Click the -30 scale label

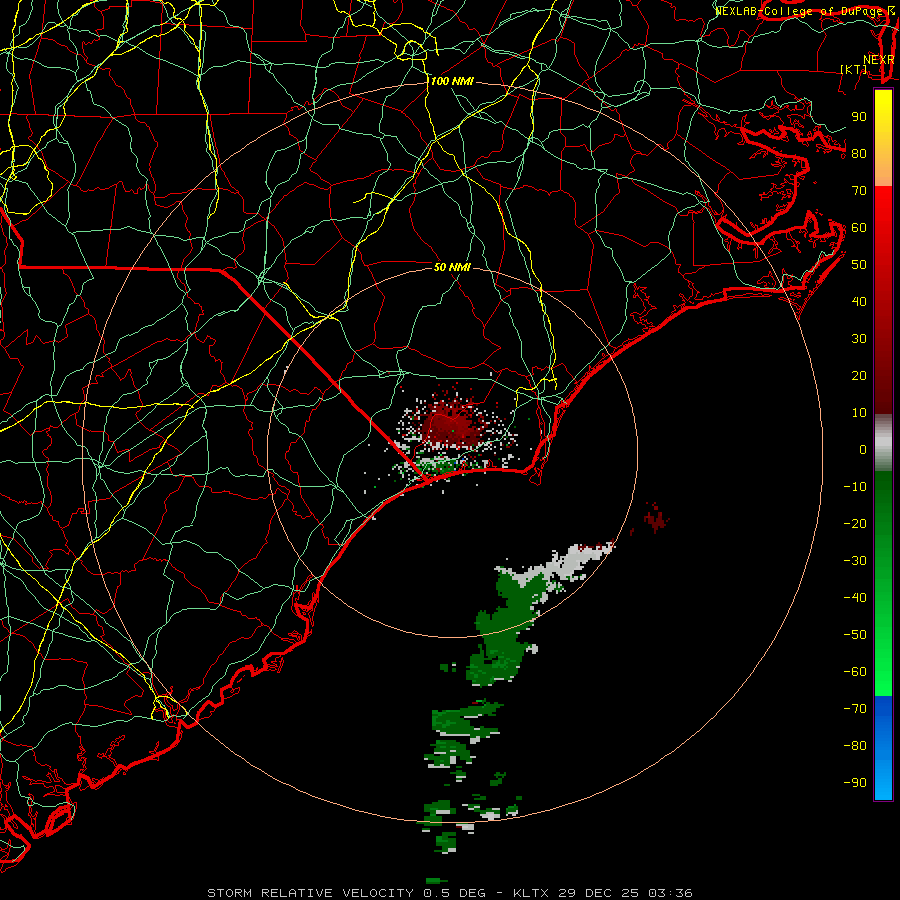pyautogui.click(x=855, y=561)
